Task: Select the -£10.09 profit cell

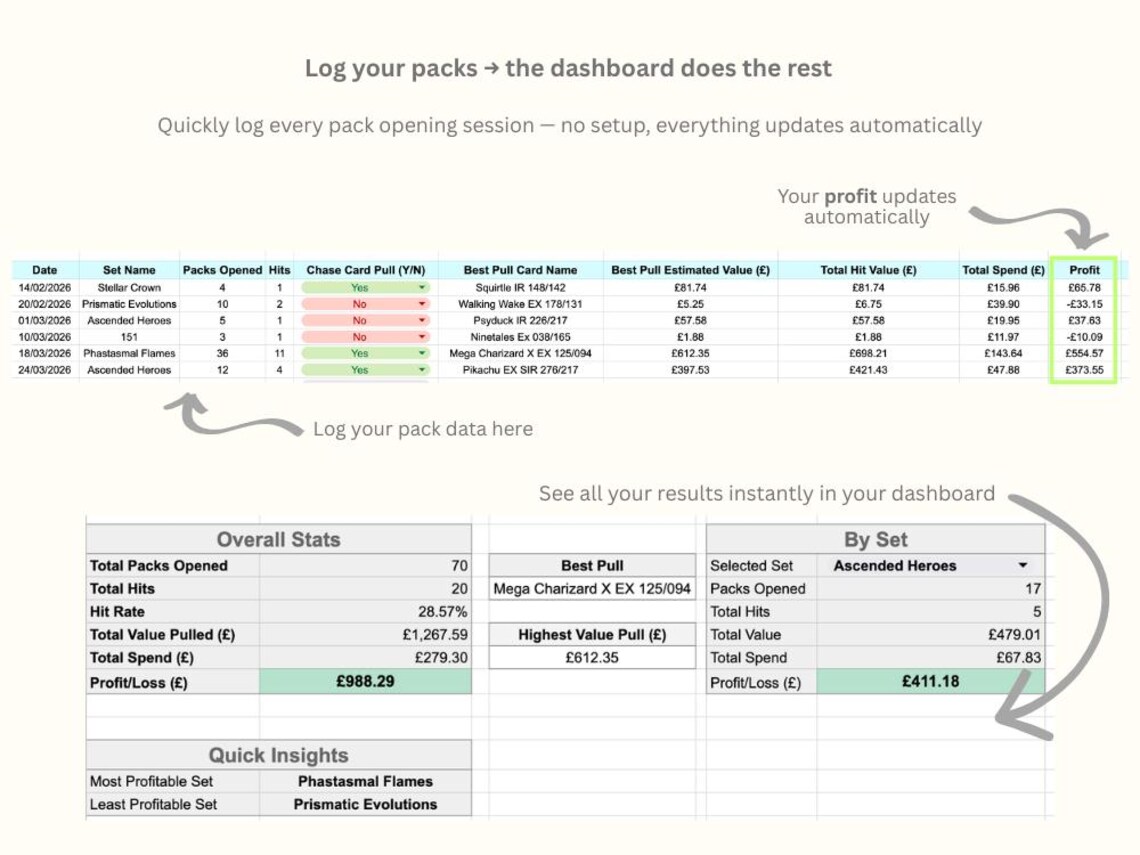Action: click(1084, 337)
